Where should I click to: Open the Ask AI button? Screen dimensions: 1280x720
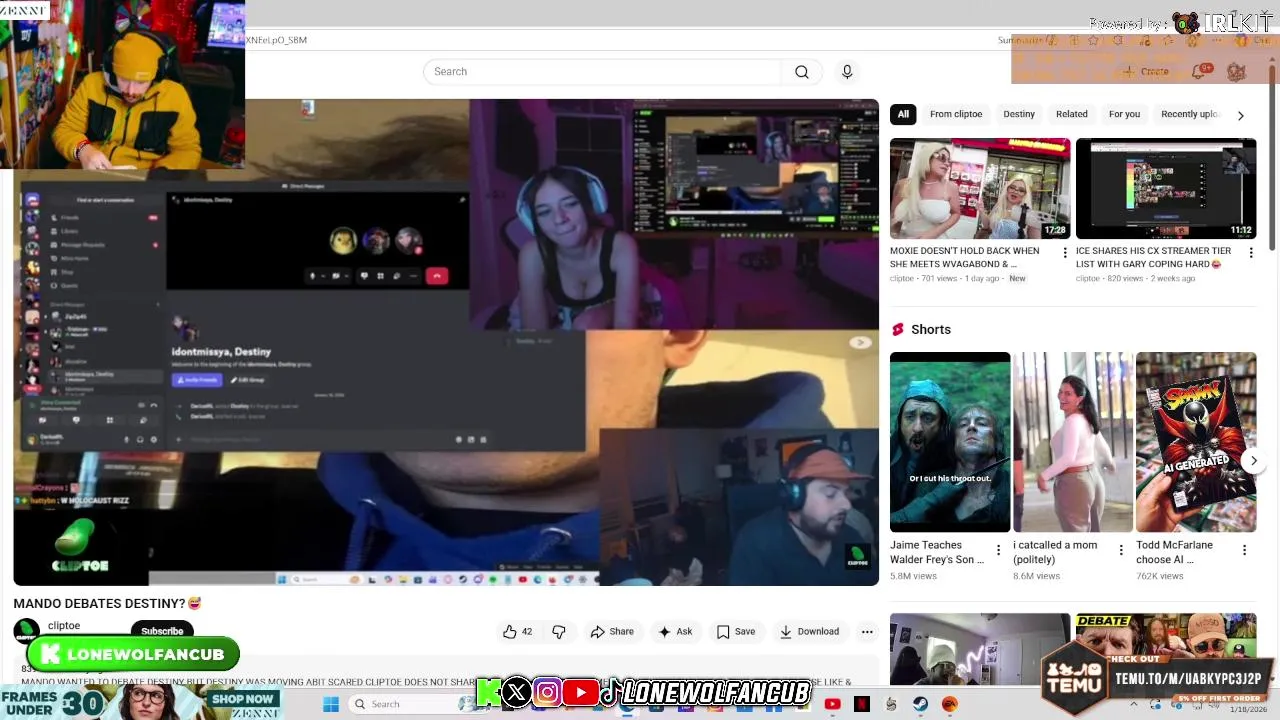[x=675, y=631]
